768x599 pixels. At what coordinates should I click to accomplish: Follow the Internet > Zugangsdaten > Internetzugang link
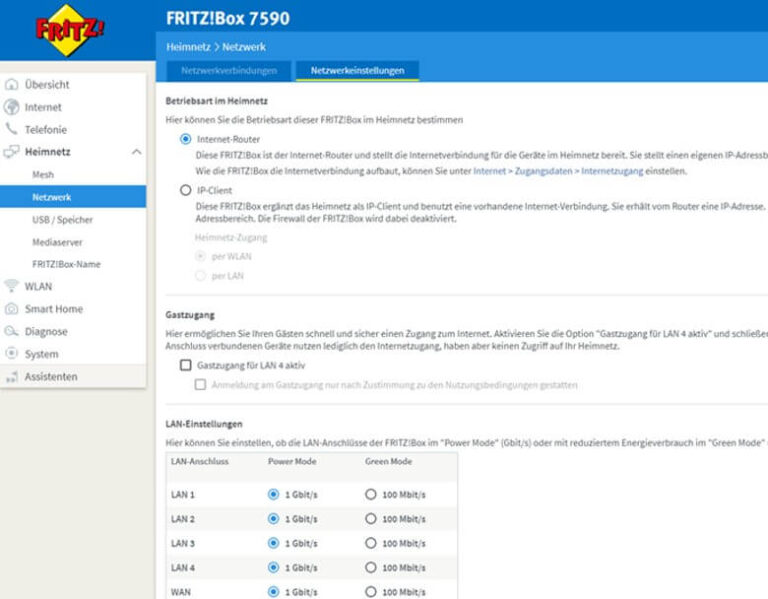pyautogui.click(x=565, y=171)
